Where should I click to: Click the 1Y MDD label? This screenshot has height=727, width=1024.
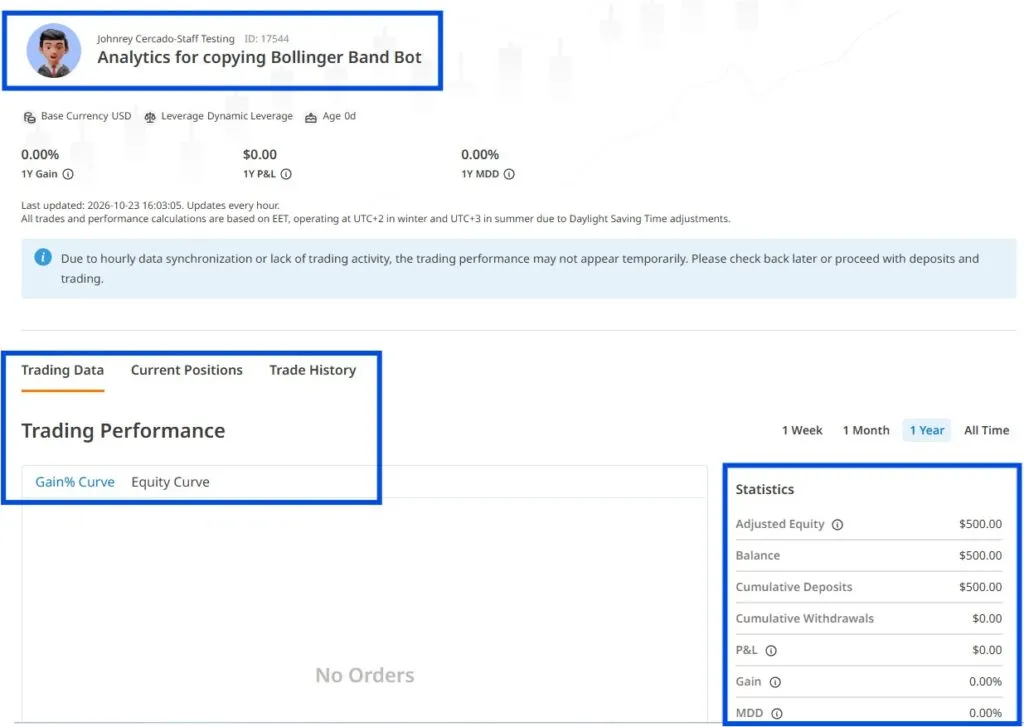(480, 174)
